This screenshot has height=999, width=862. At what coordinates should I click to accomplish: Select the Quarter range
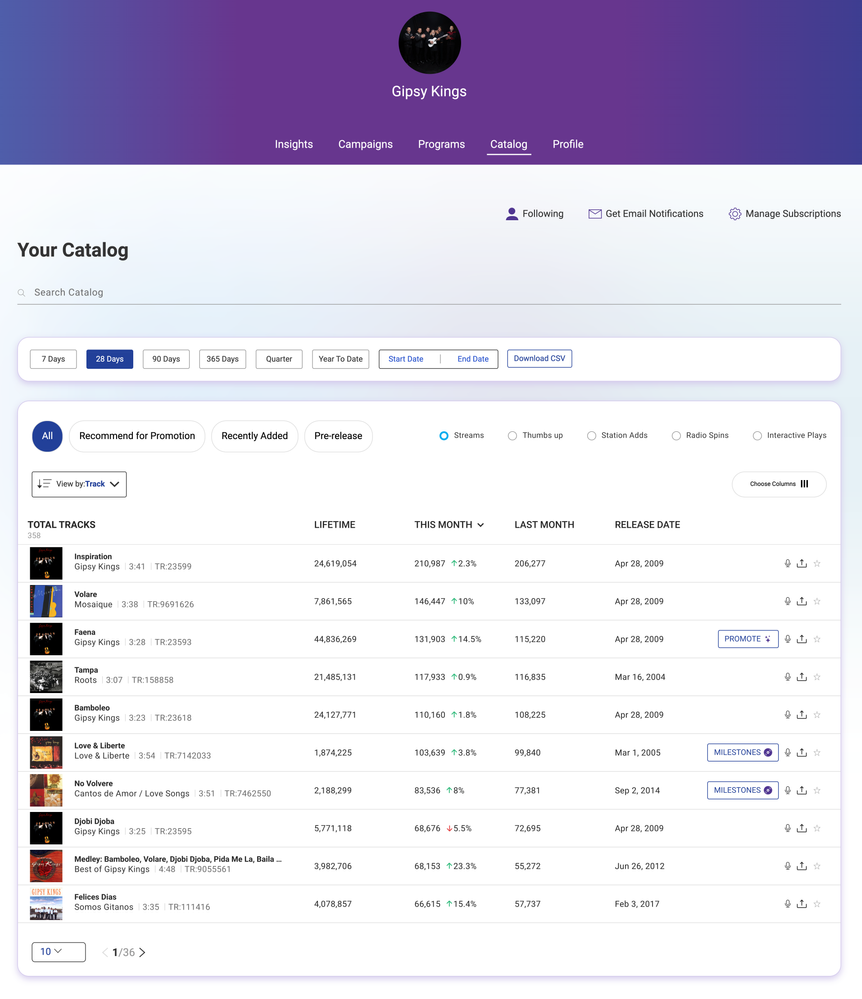[279, 359]
